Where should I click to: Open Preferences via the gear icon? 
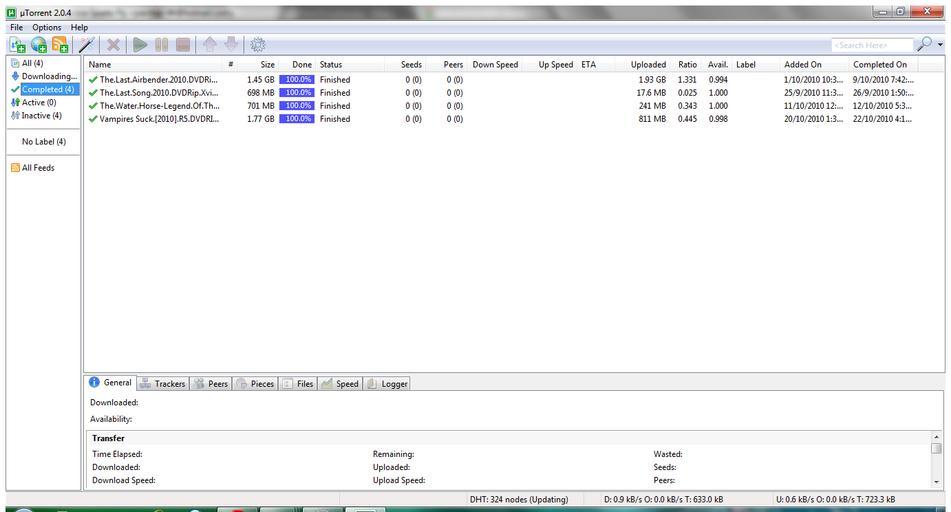(258, 45)
